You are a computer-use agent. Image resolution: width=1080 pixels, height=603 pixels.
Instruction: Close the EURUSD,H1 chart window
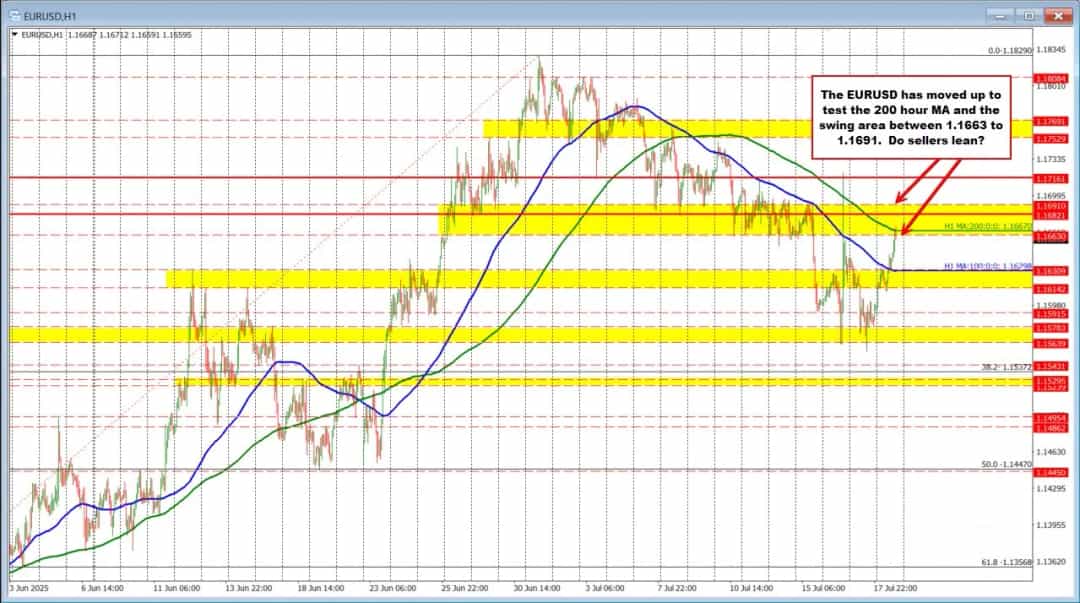pyautogui.click(x=1057, y=16)
